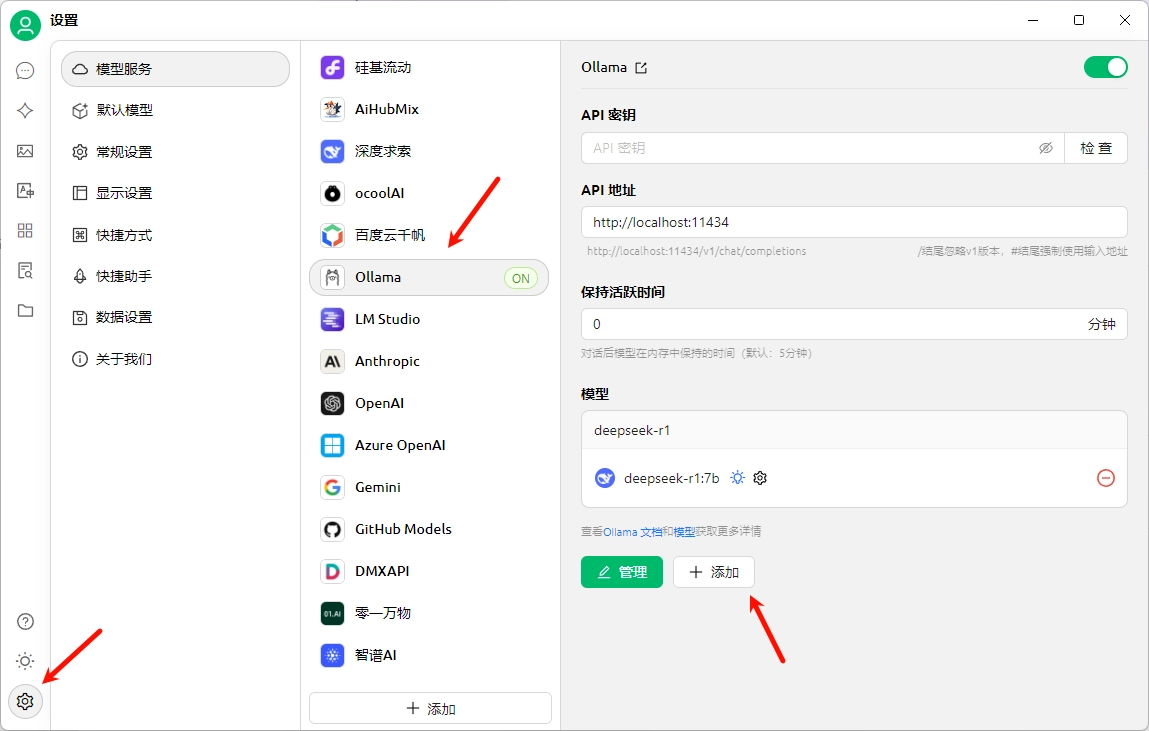Open the files folder sidebar icon
Image resolution: width=1149 pixels, height=731 pixels.
[x=25, y=311]
